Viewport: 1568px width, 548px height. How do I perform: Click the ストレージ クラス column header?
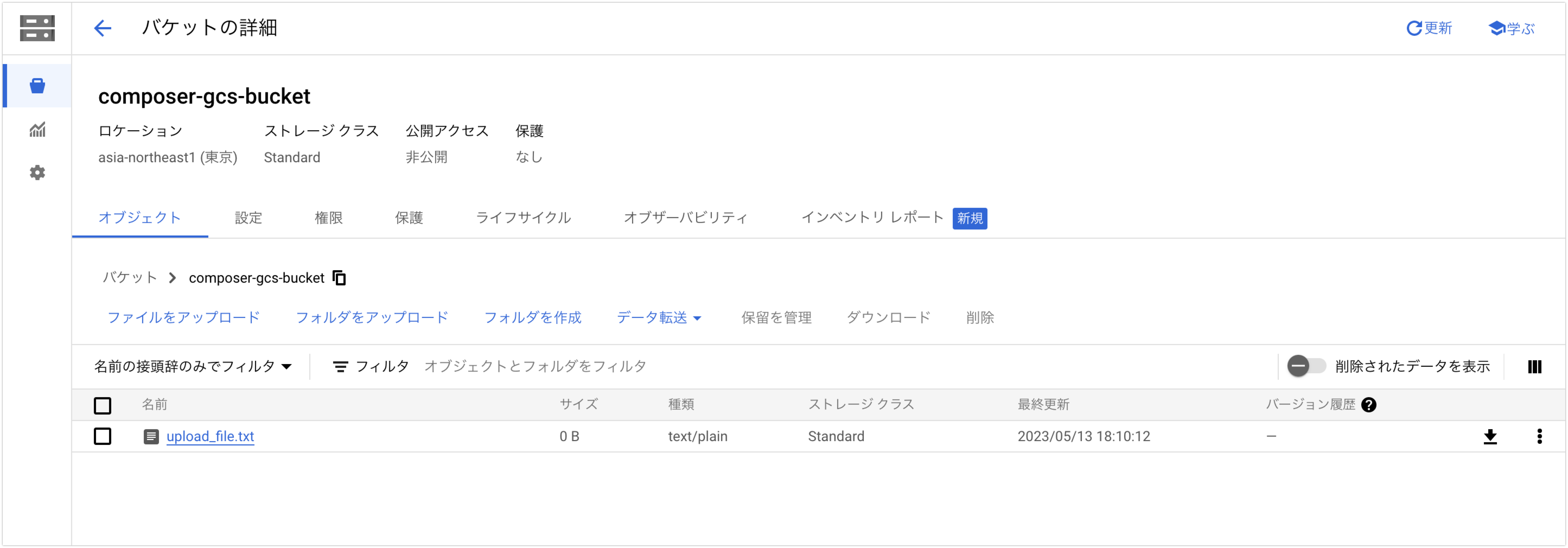(861, 405)
